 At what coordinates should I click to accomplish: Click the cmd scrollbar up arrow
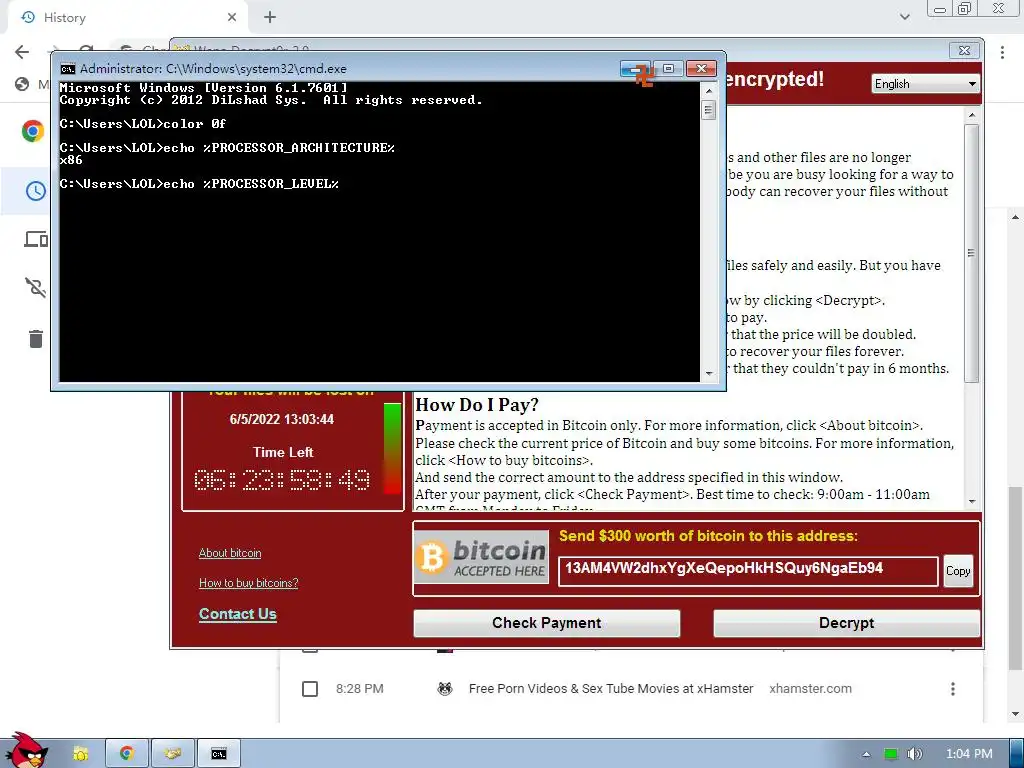pyautogui.click(x=709, y=91)
